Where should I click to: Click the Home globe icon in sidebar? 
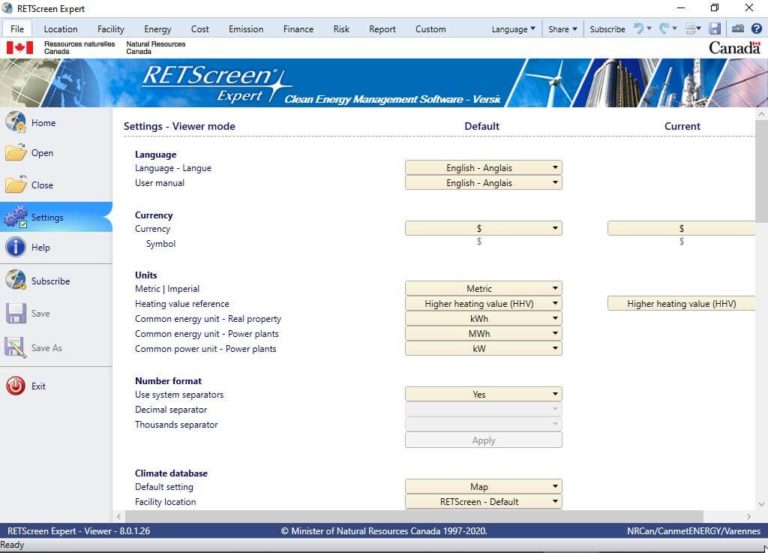tap(16, 122)
